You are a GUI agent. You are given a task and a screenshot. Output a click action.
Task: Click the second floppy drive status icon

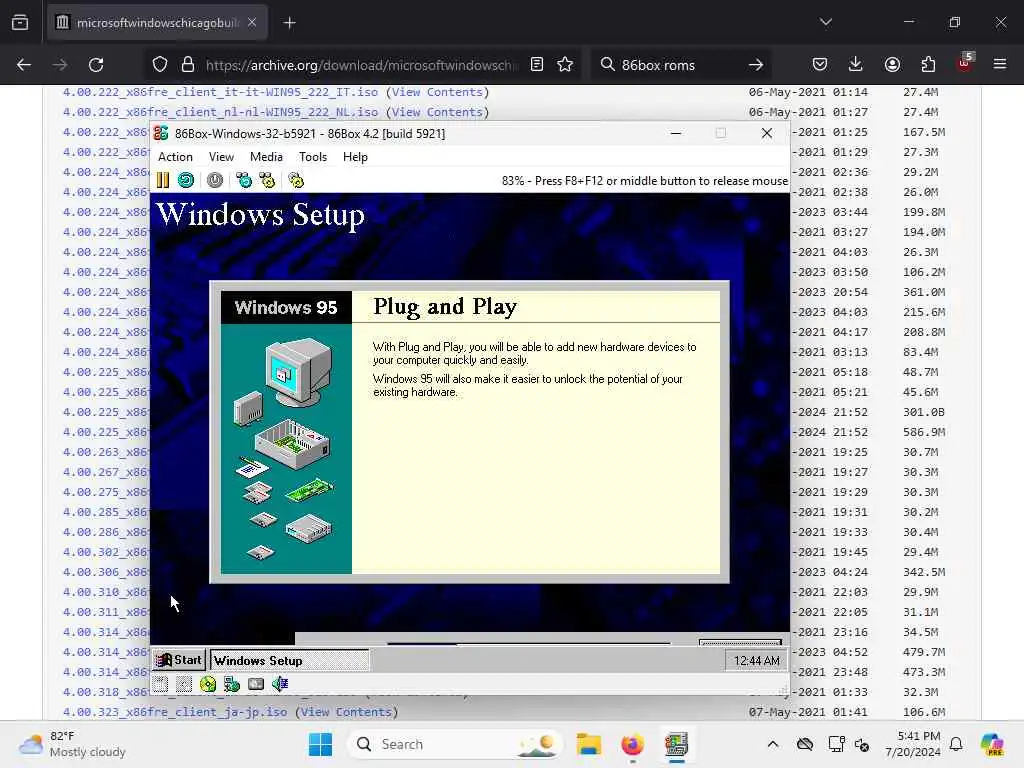click(184, 684)
